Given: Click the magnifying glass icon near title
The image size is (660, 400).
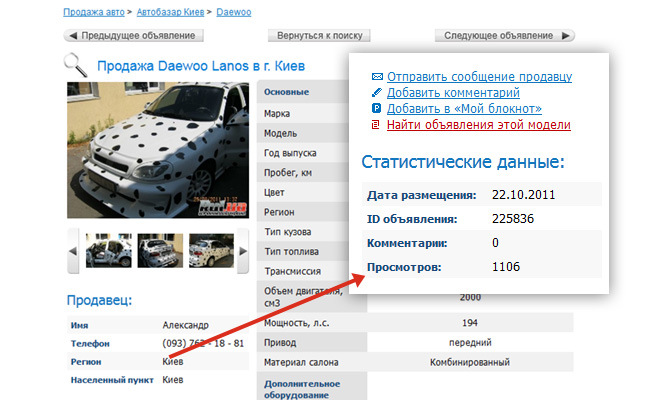Looking at the screenshot, I should tap(75, 65).
